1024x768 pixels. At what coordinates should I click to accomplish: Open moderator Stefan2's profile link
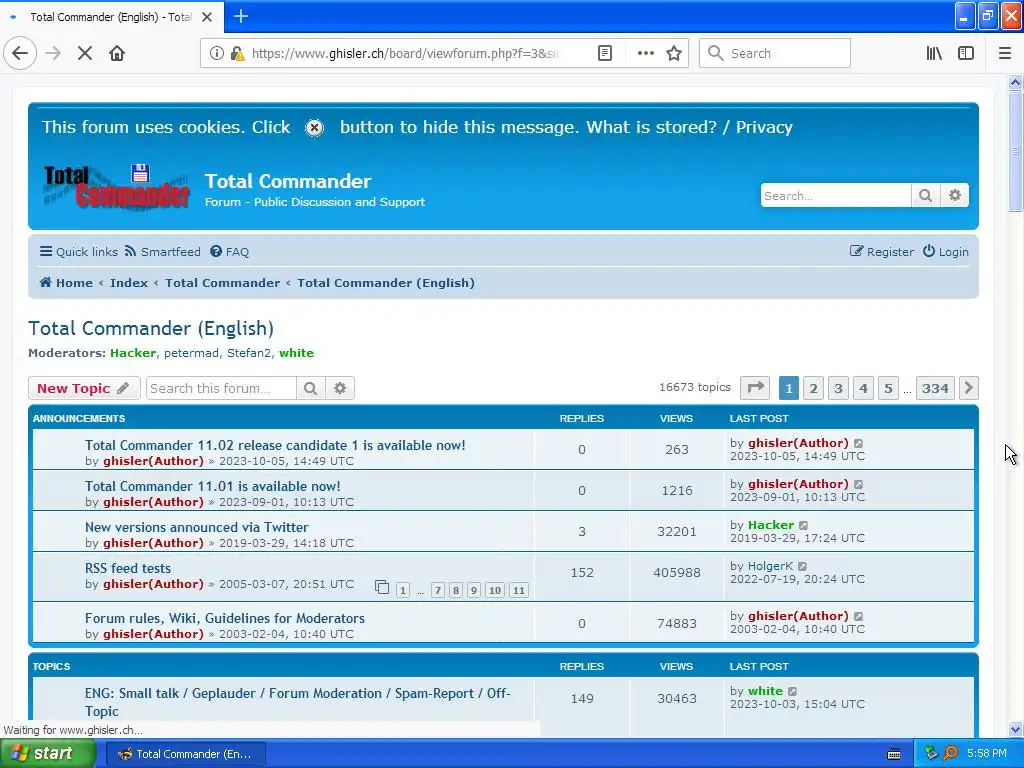[x=249, y=353]
